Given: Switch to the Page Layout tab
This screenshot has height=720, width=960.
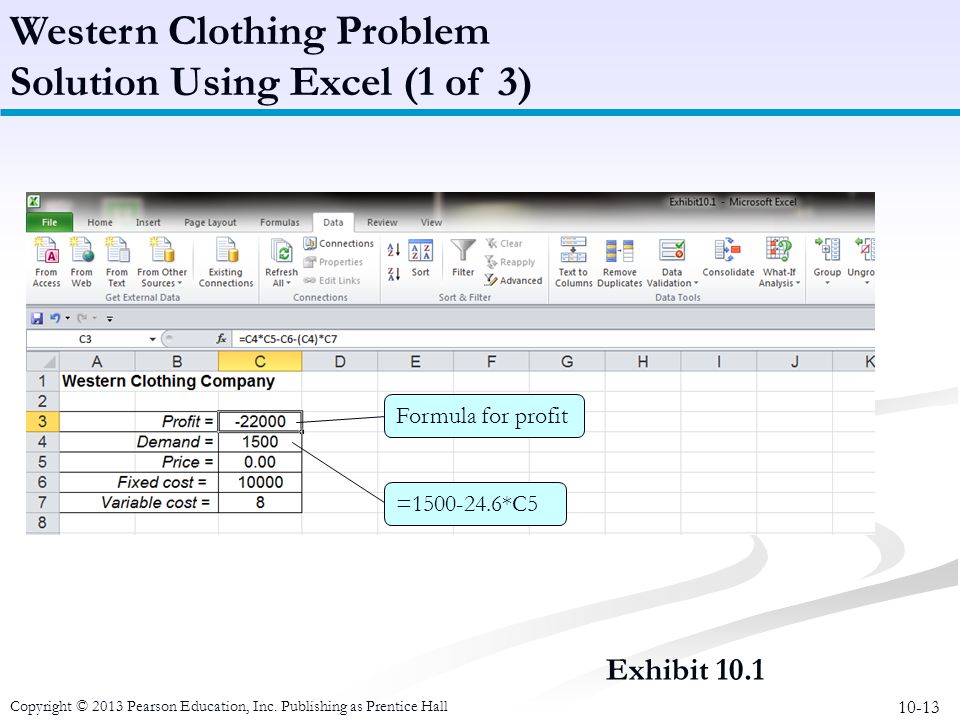Looking at the screenshot, I should pyautogui.click(x=210, y=222).
